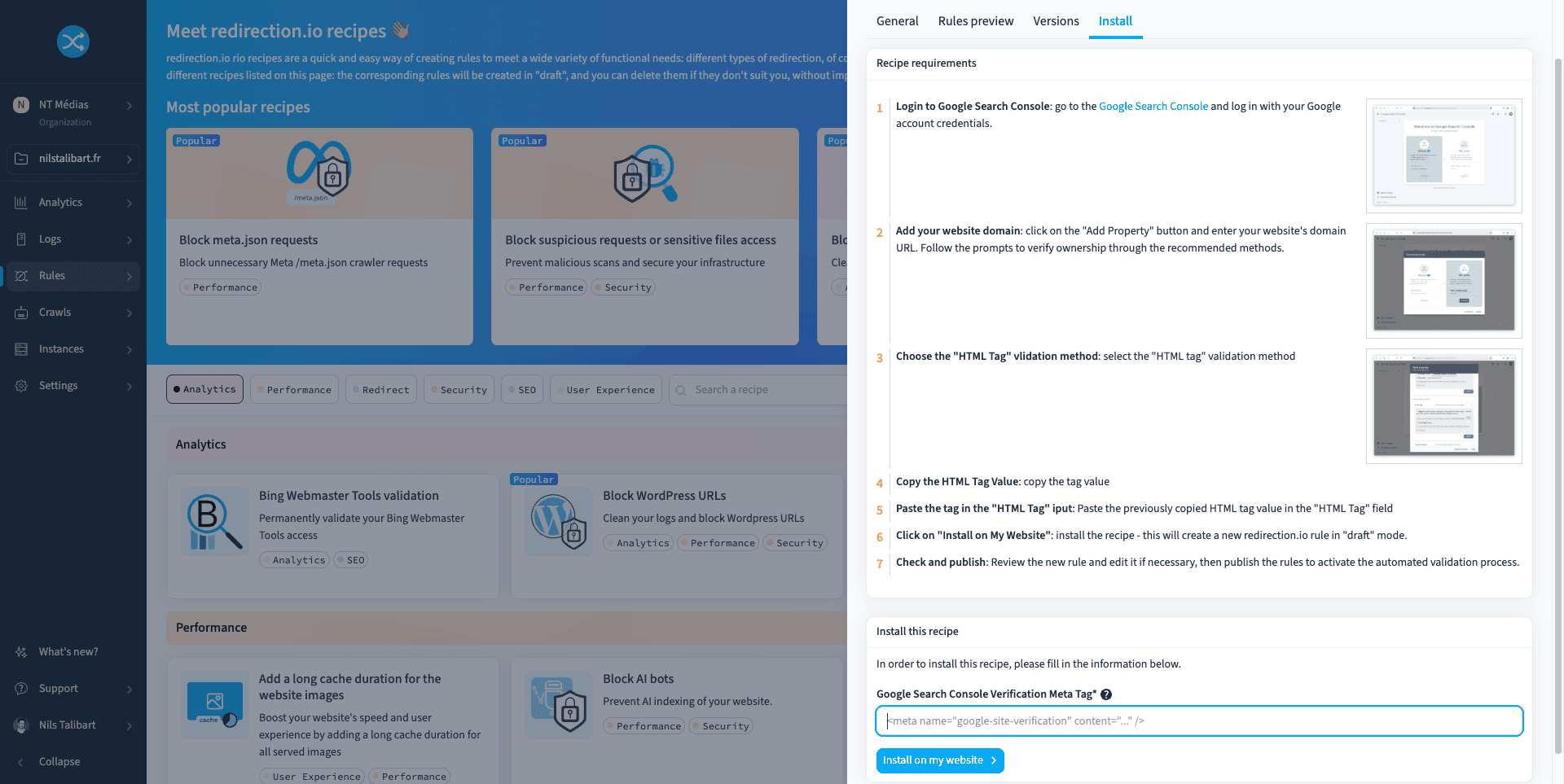1564x784 pixels.
Task: Click the search magnifier icon in recipe search
Action: pyautogui.click(x=681, y=391)
